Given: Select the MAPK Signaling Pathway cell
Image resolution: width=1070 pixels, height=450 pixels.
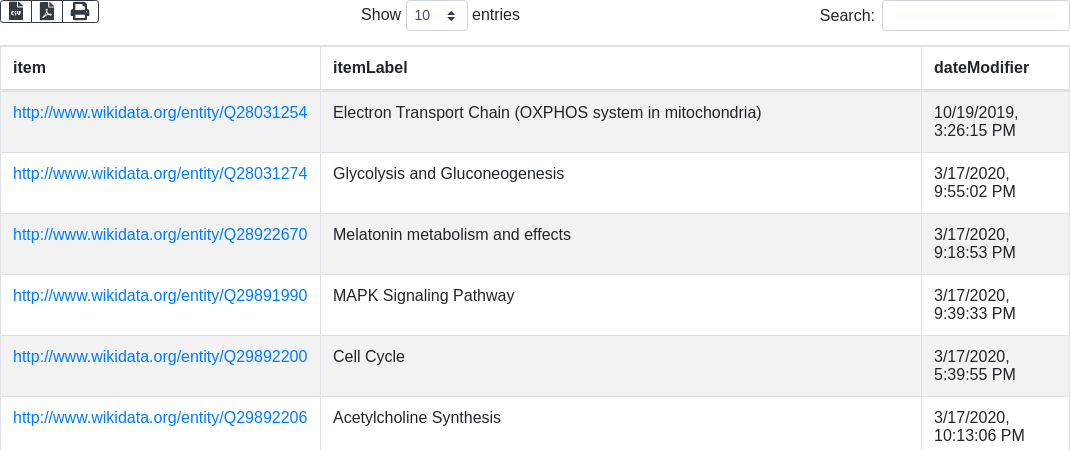Looking at the screenshot, I should click(620, 305).
